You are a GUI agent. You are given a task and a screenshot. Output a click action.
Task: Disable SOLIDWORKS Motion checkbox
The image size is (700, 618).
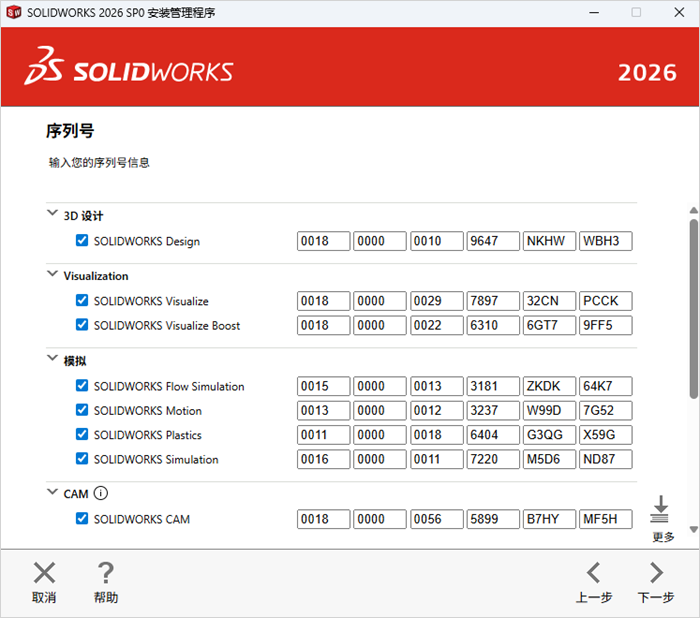click(x=82, y=410)
